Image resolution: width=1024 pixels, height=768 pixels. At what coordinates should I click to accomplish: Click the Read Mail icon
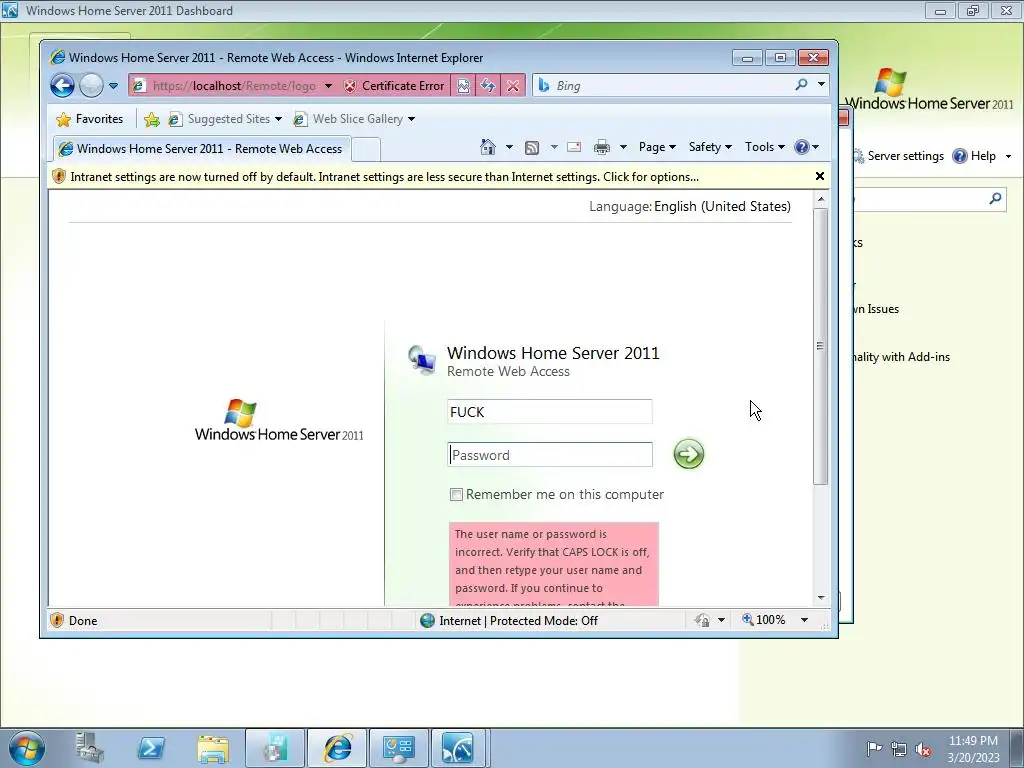click(573, 147)
